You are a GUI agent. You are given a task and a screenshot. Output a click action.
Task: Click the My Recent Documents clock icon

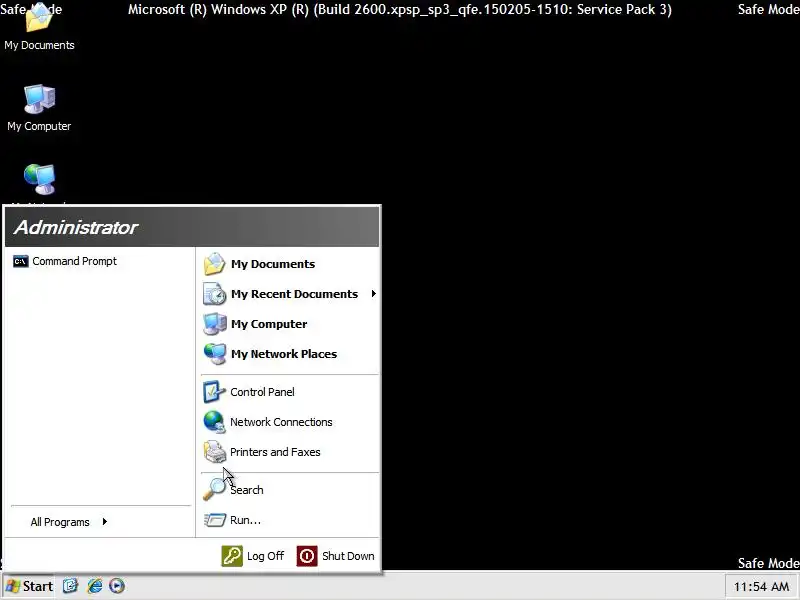click(214, 294)
